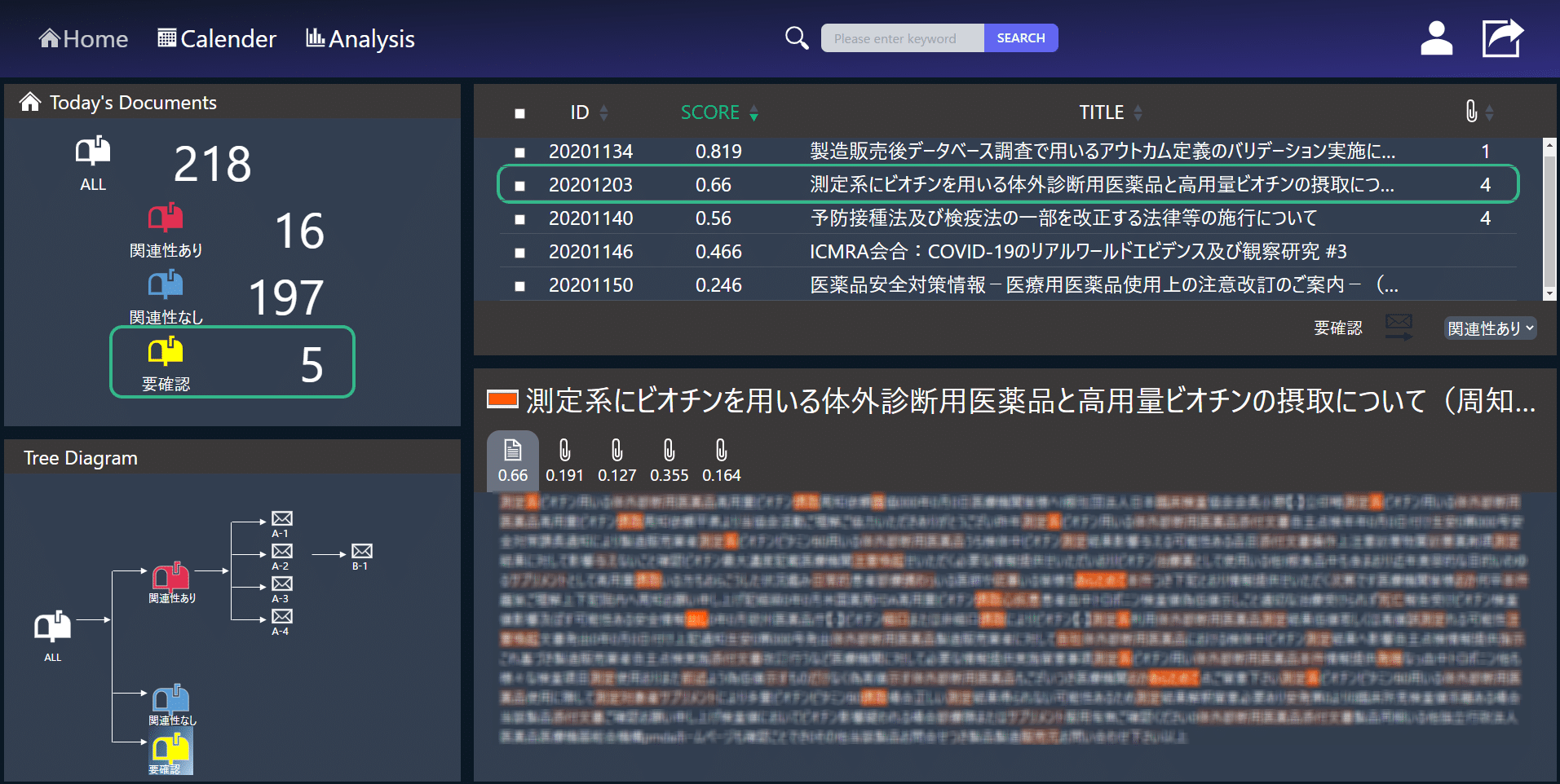This screenshot has height=784, width=1560.
Task: Toggle the select-all checkbox in table header
Action: (519, 113)
